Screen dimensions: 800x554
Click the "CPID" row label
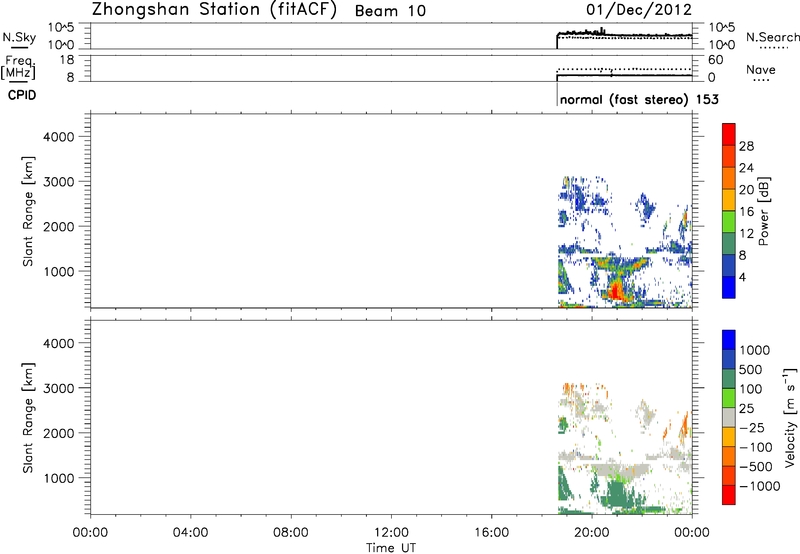tap(21, 95)
